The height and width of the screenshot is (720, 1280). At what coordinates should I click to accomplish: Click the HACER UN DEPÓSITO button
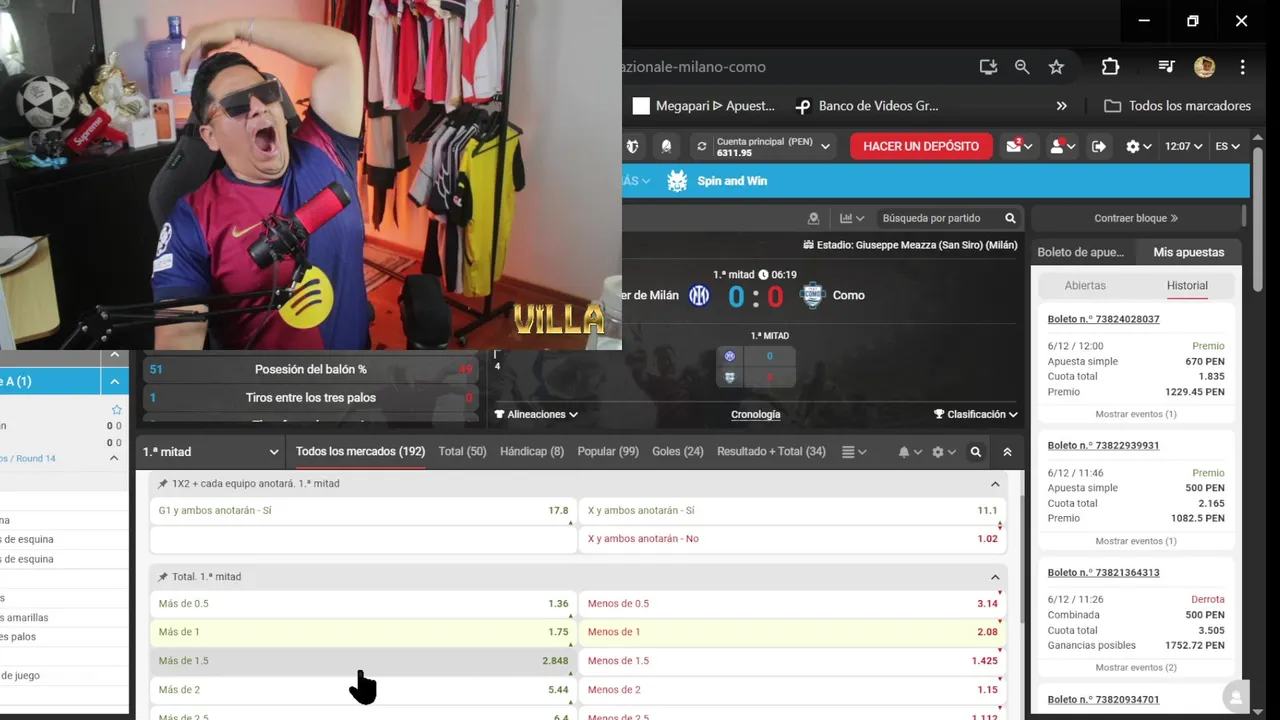coord(921,146)
